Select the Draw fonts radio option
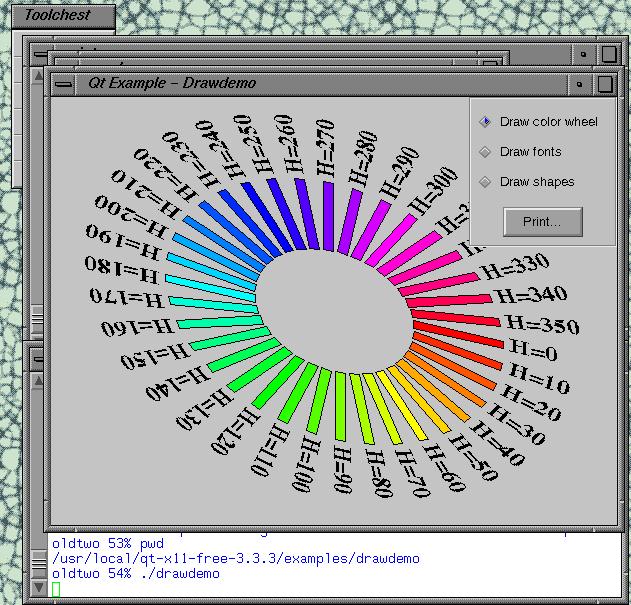631x605 pixels. [520, 152]
